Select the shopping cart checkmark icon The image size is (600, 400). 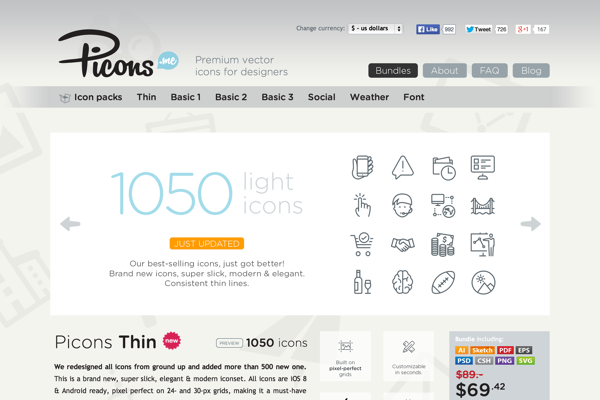[362, 244]
